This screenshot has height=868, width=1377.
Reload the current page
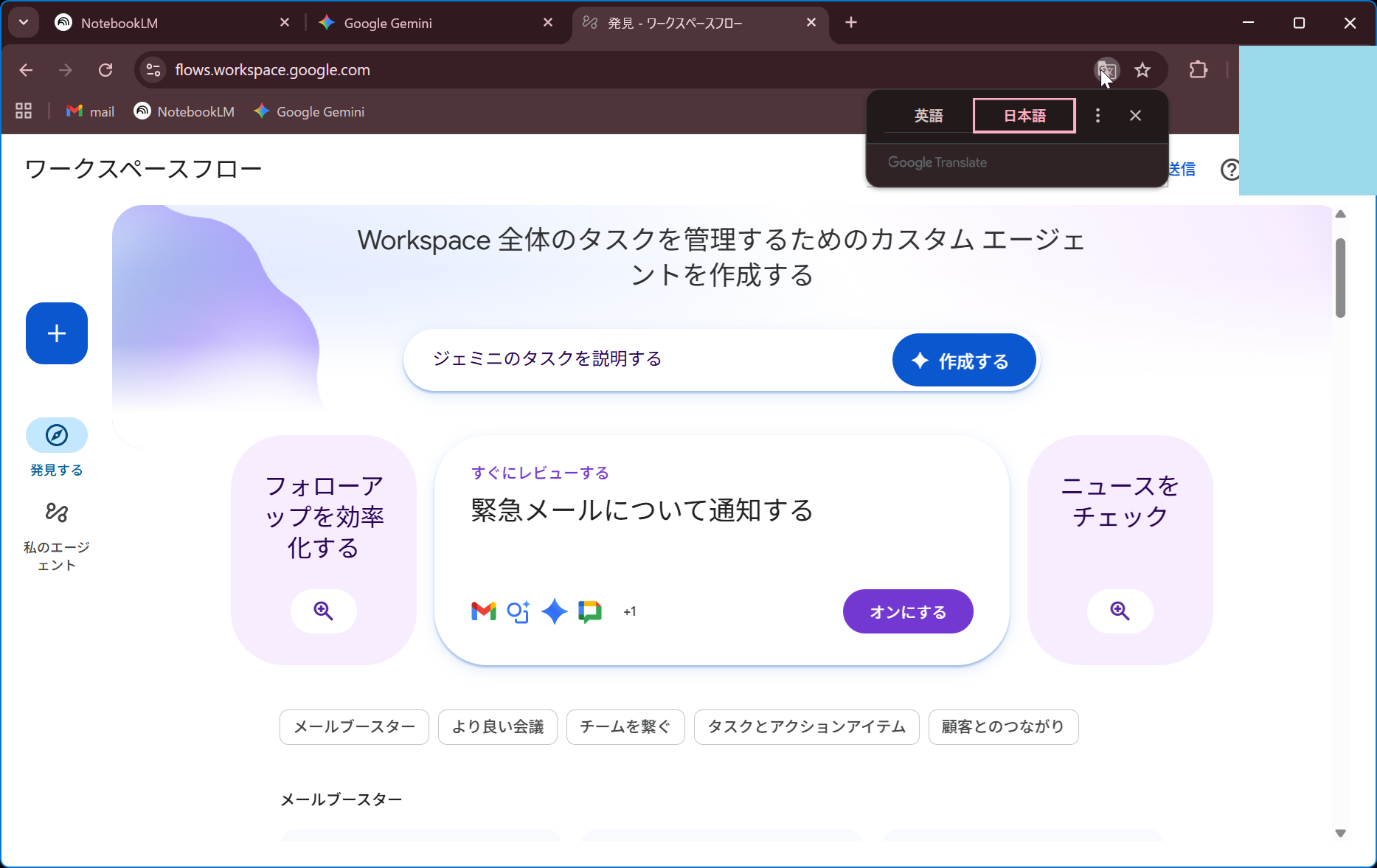tap(105, 70)
